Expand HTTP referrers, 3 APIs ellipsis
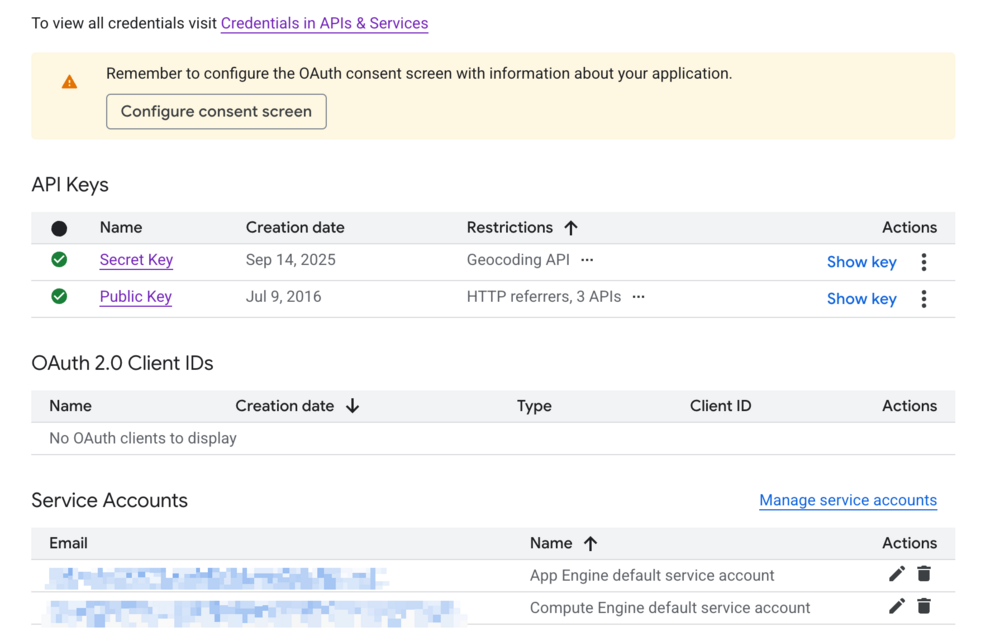Image resolution: width=1000 pixels, height=637 pixels. pyautogui.click(x=638, y=297)
